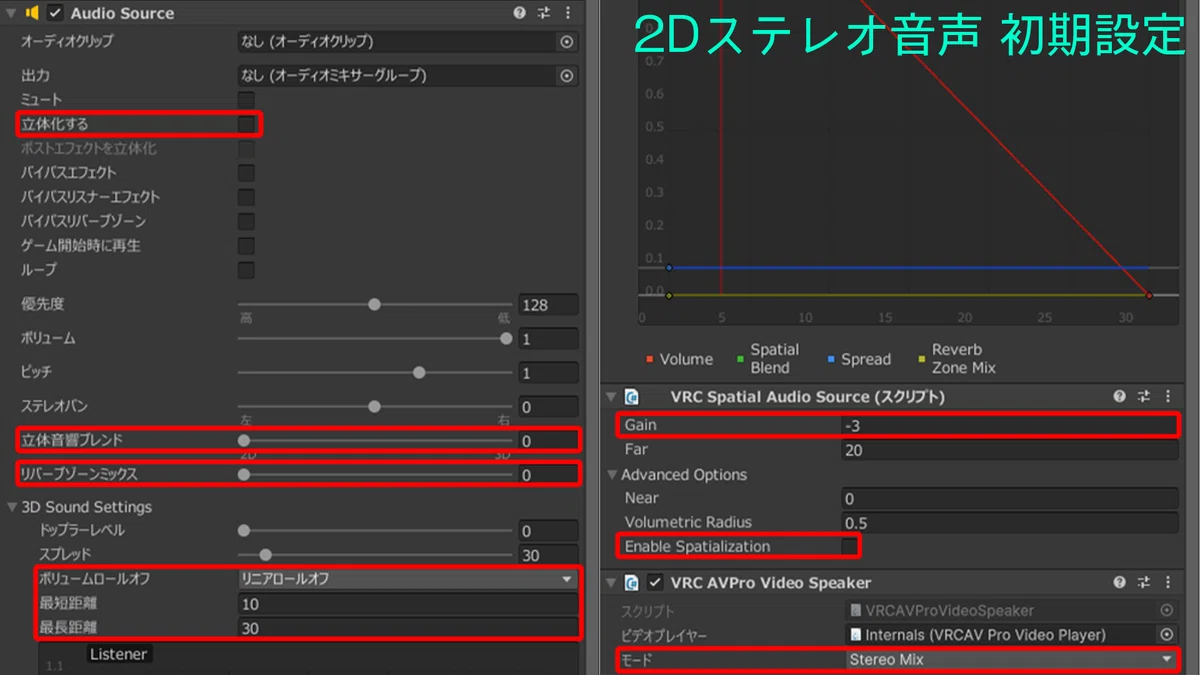Adjust the 立体音響ブレンド slider handle

click(x=244, y=440)
